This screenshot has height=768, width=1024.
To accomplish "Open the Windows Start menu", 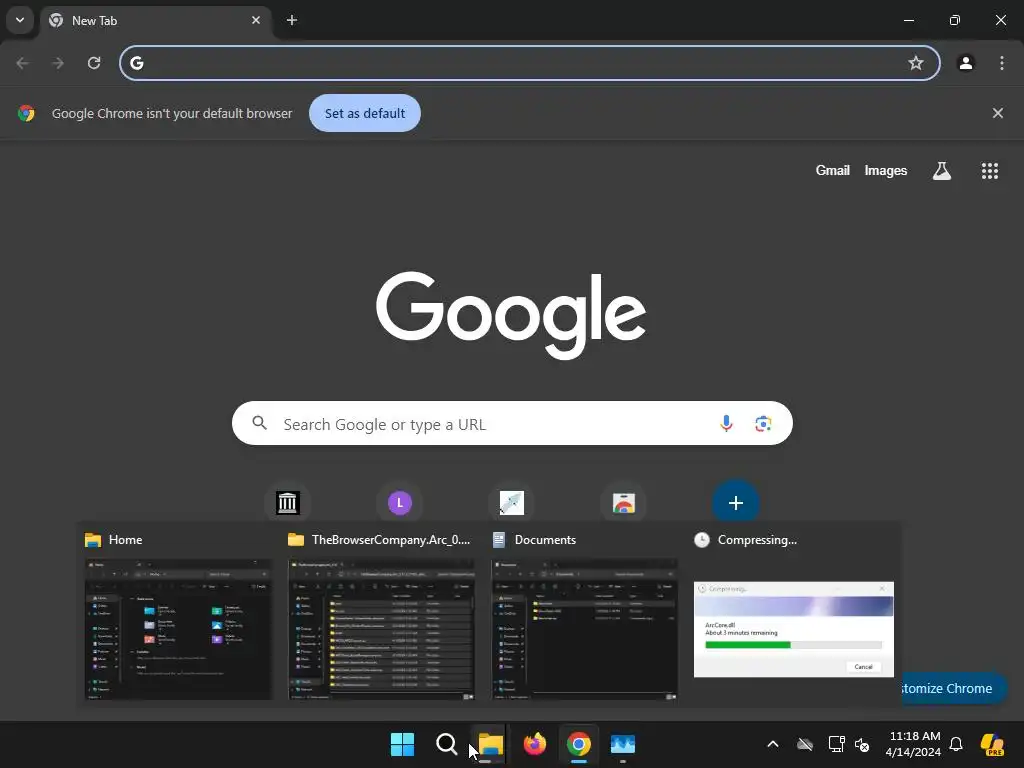I will coord(402,744).
